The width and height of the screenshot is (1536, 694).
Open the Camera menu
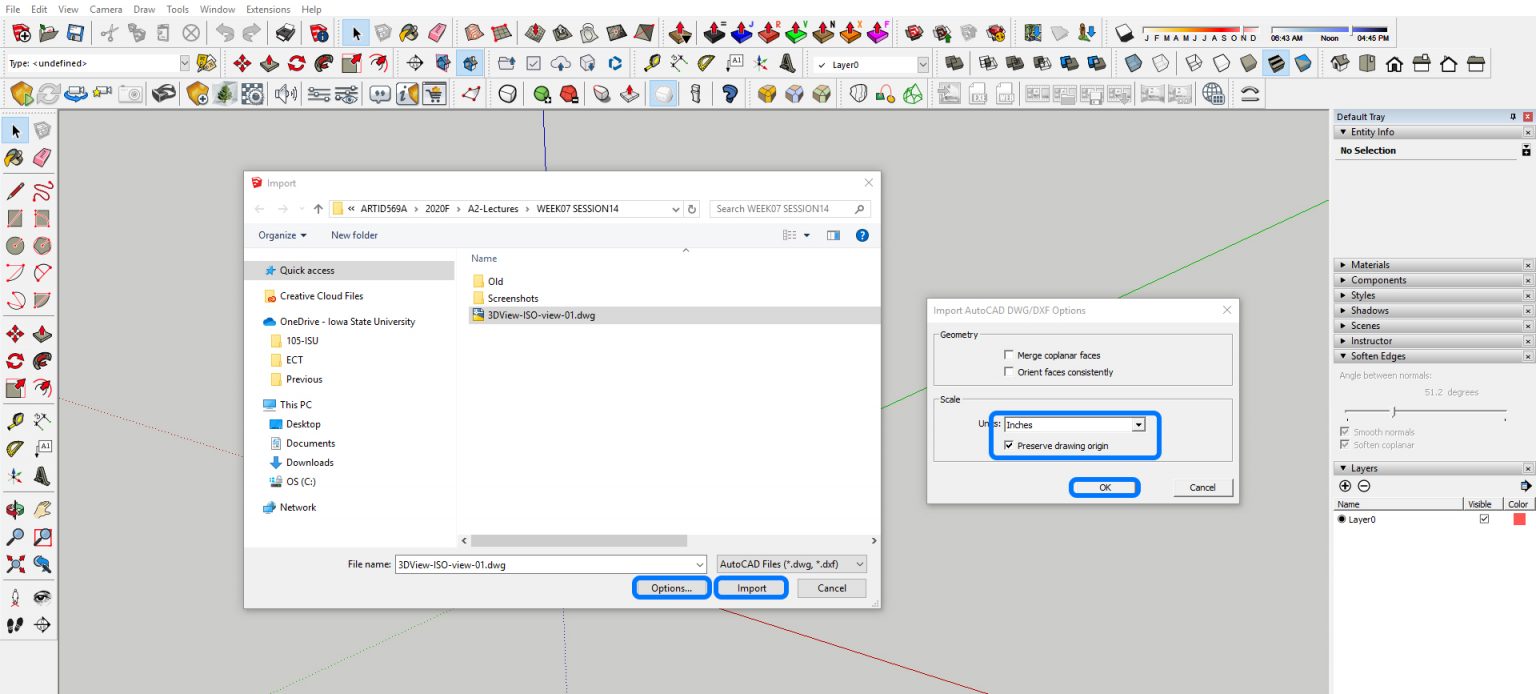coord(104,8)
